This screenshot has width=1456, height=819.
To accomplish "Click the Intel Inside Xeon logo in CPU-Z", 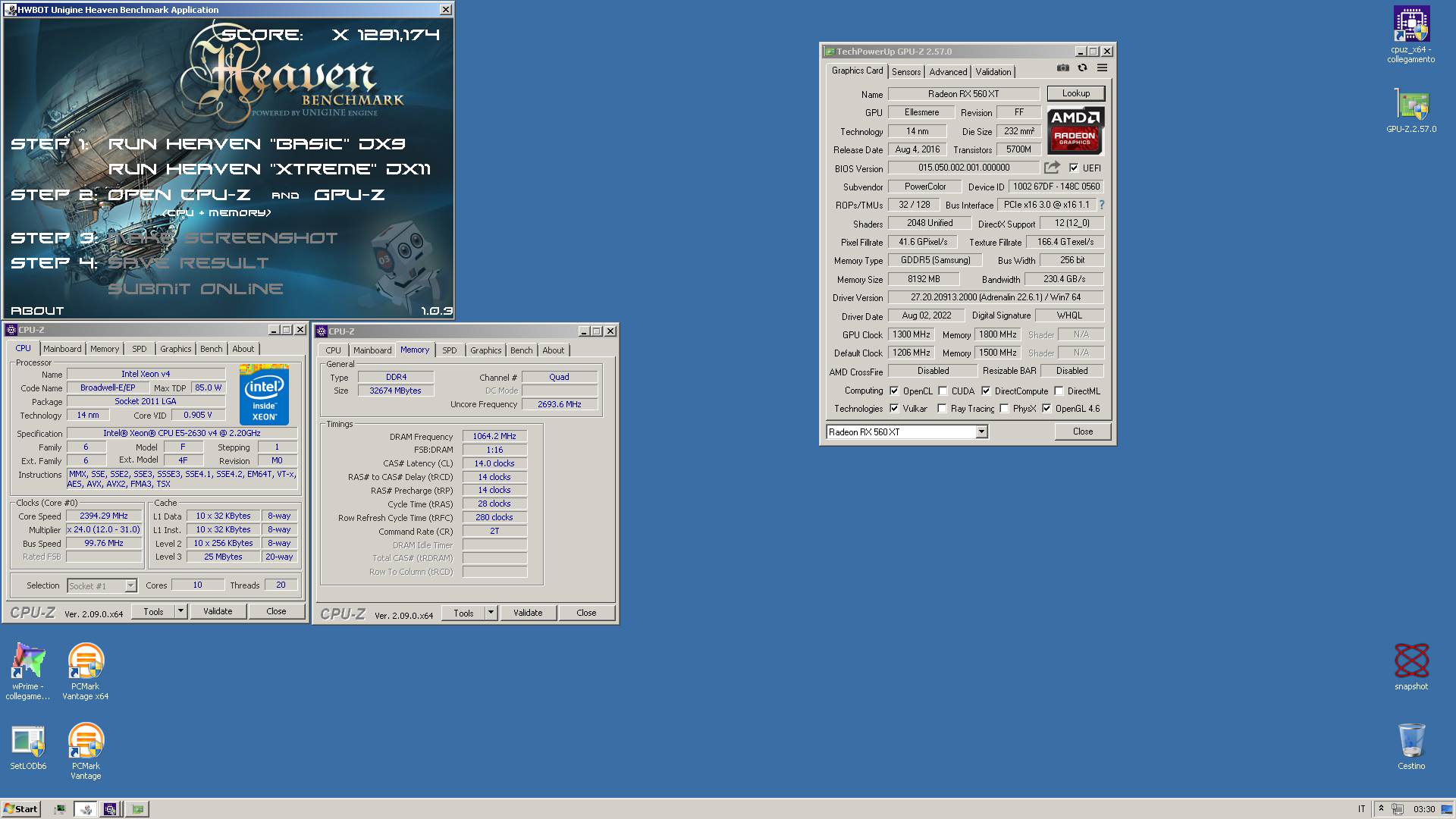I will click(x=264, y=394).
